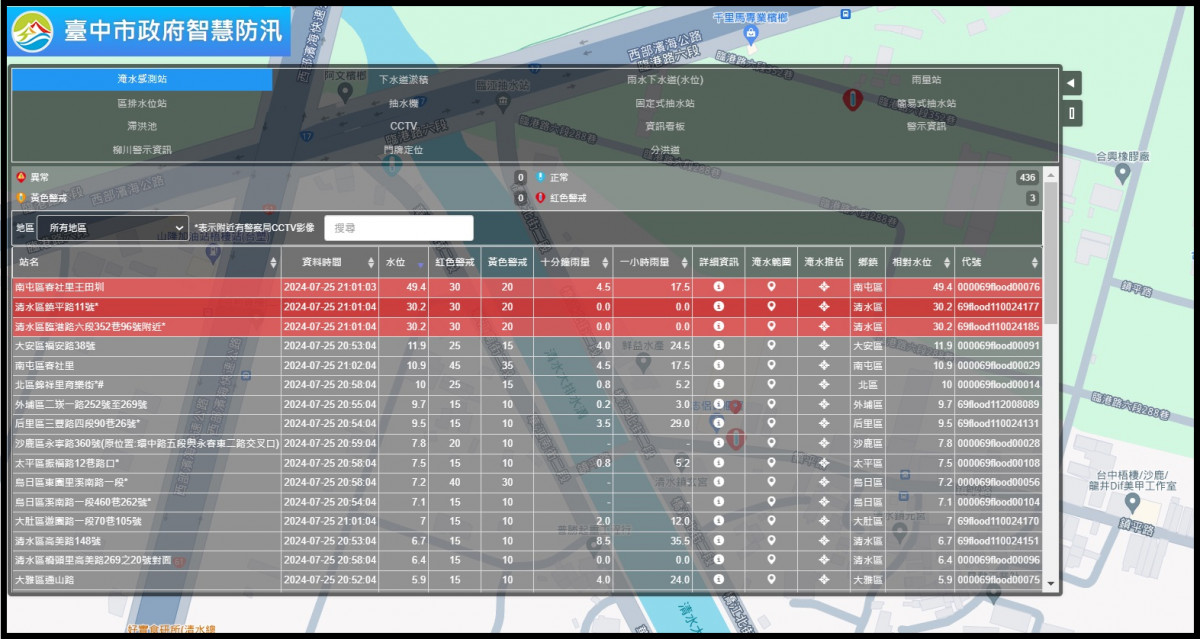The height and width of the screenshot is (639, 1200).
Task: Open the 區排水位站 tab
Action: [x=142, y=103]
